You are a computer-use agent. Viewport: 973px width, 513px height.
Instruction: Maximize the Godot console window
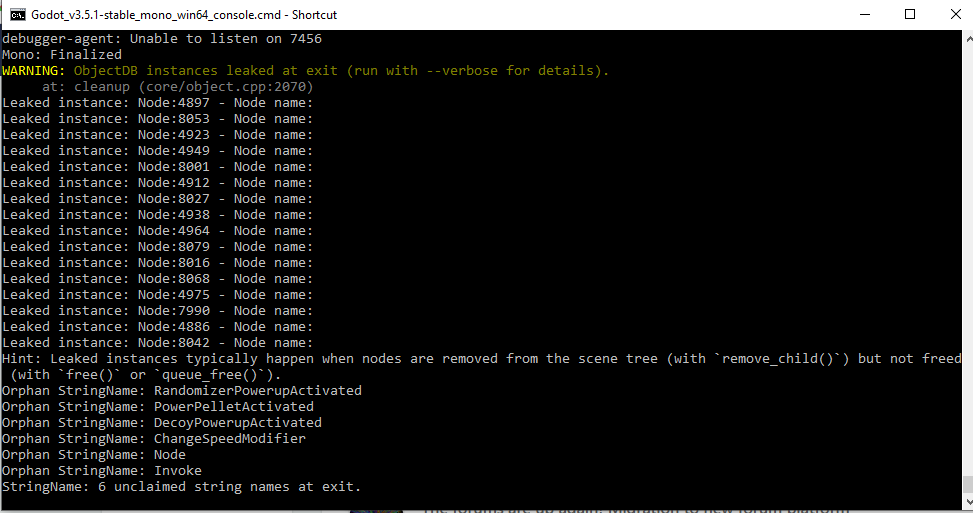(x=910, y=14)
